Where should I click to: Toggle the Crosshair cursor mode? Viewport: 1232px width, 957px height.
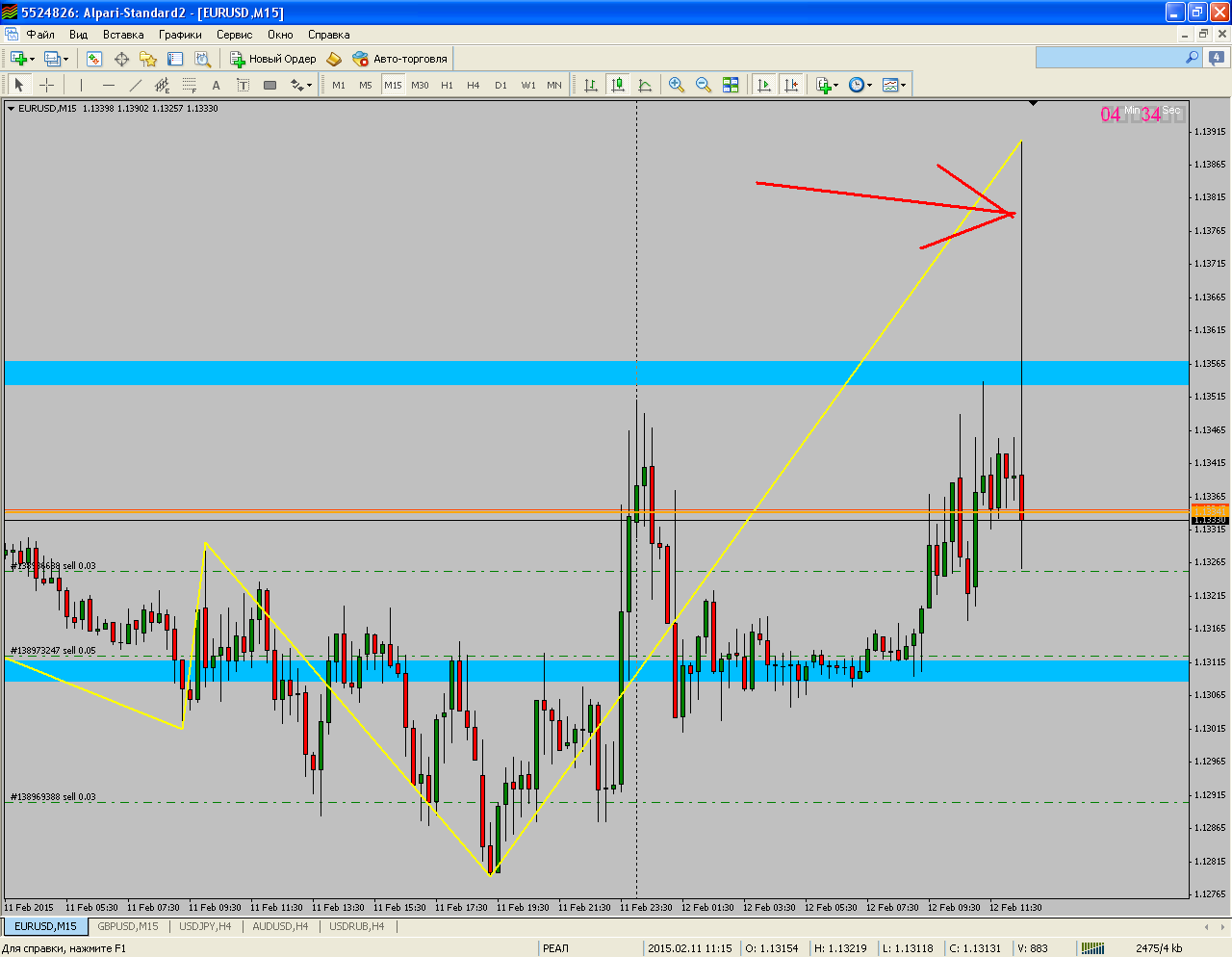point(46,85)
